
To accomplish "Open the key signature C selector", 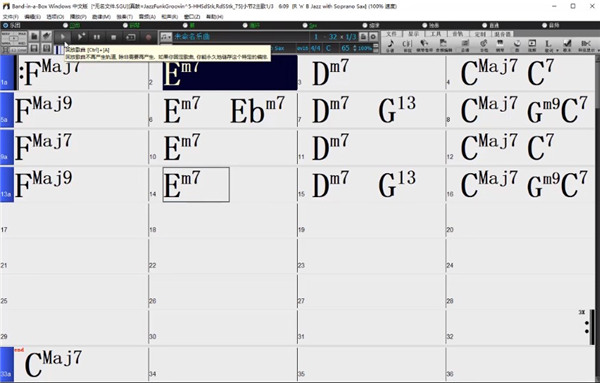I will pos(328,48).
